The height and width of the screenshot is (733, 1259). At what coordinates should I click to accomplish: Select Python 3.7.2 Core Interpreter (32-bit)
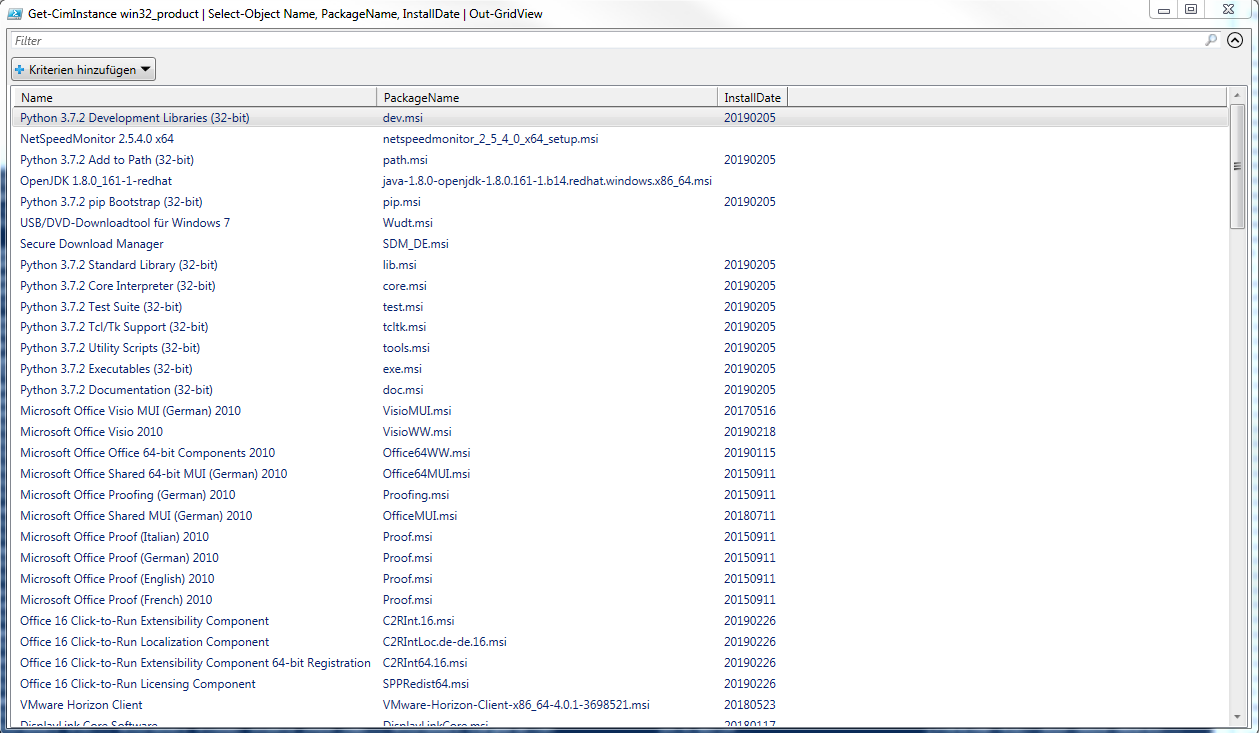620,286
